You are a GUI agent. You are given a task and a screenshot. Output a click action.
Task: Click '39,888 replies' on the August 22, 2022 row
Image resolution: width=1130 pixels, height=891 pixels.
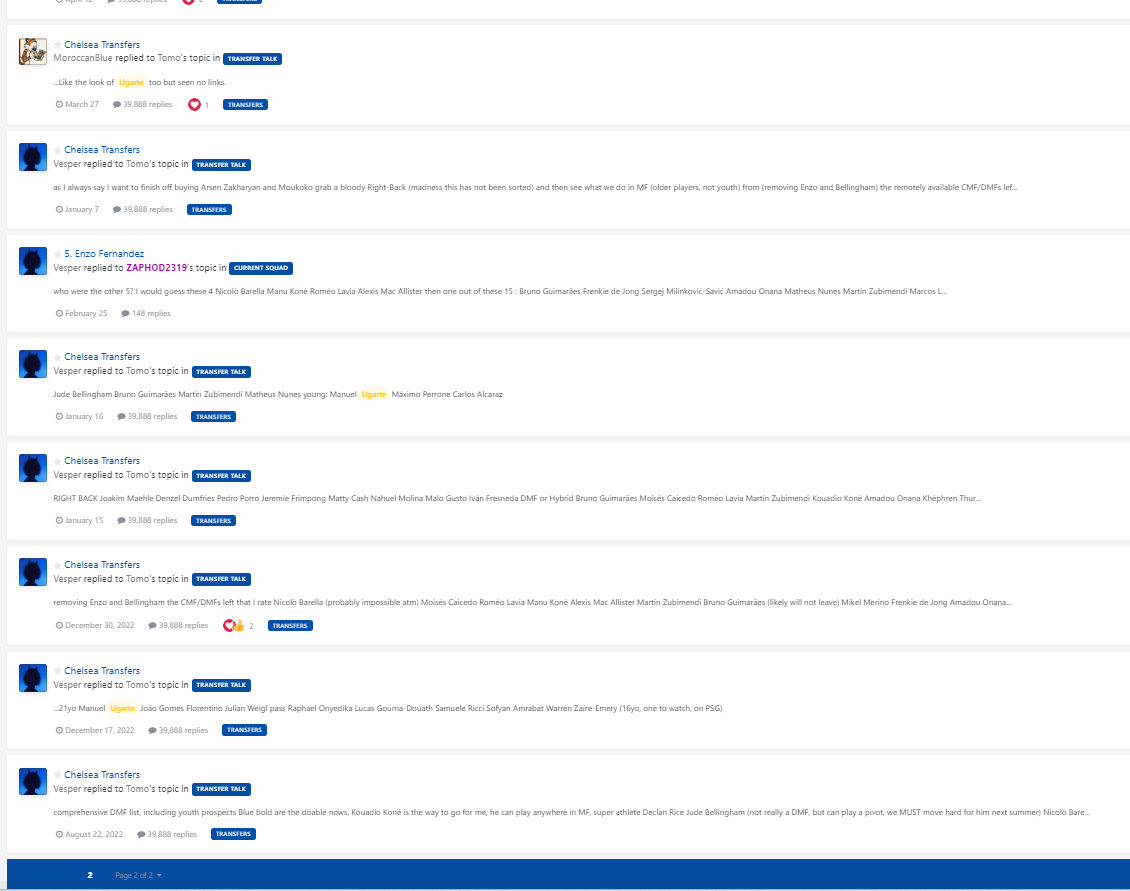[172, 835]
